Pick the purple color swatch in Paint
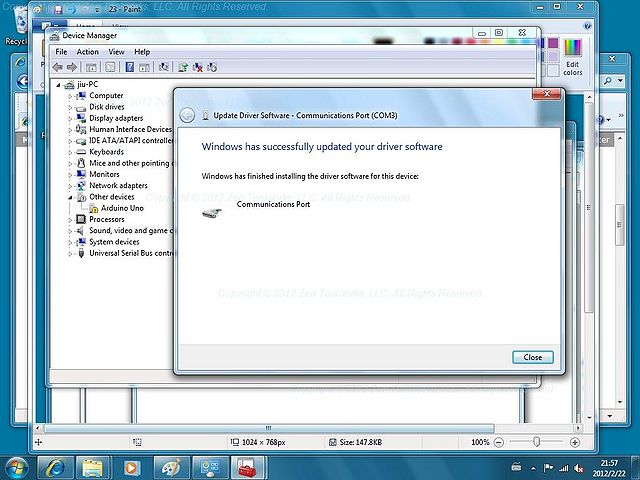 (553, 43)
